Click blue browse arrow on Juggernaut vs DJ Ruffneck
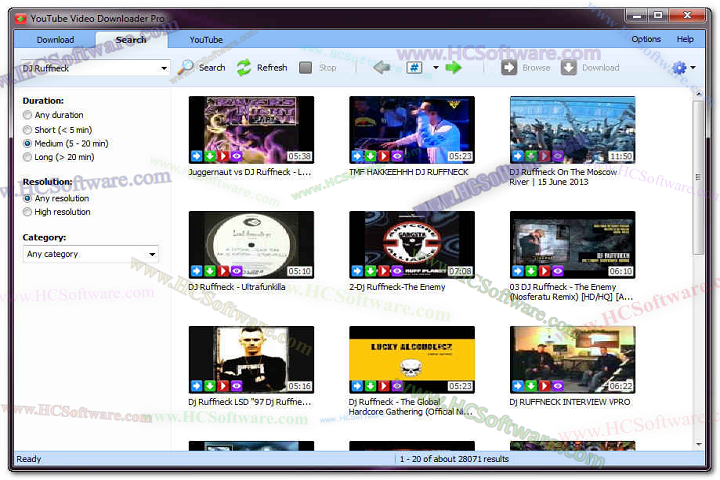Image resolution: width=720 pixels, height=480 pixels. pos(197,156)
